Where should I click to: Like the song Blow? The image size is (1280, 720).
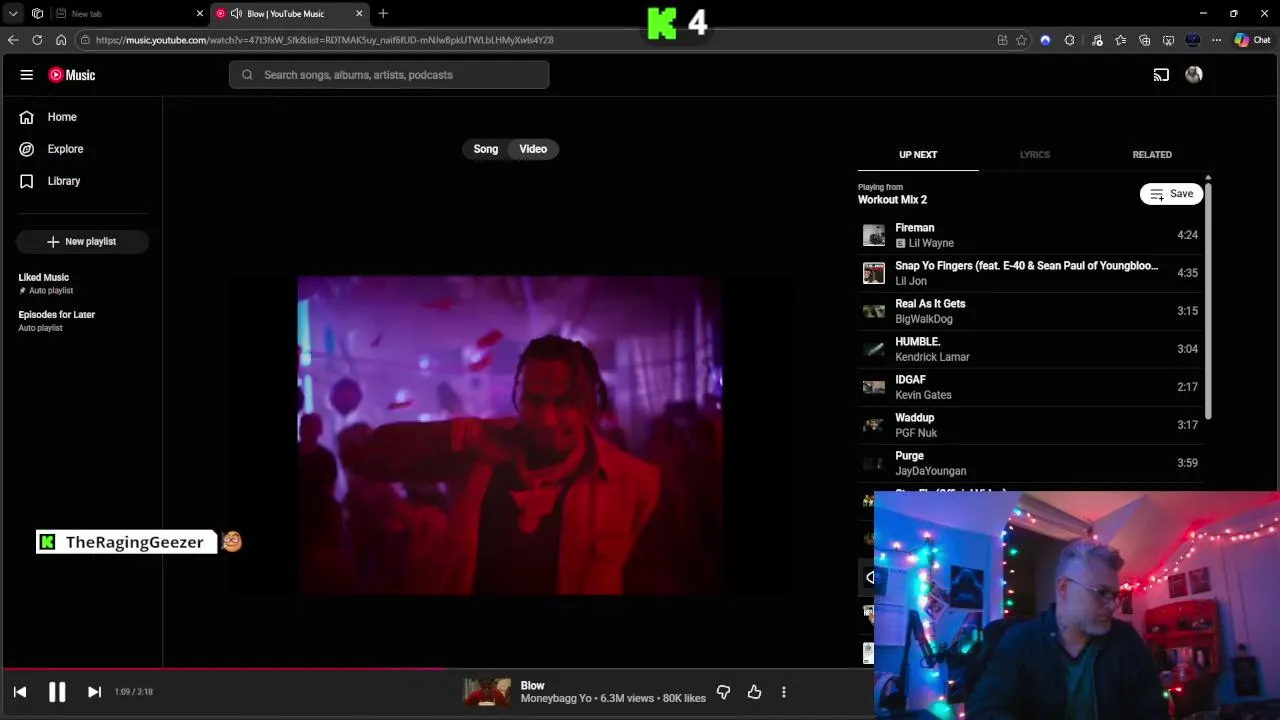pyautogui.click(x=754, y=692)
